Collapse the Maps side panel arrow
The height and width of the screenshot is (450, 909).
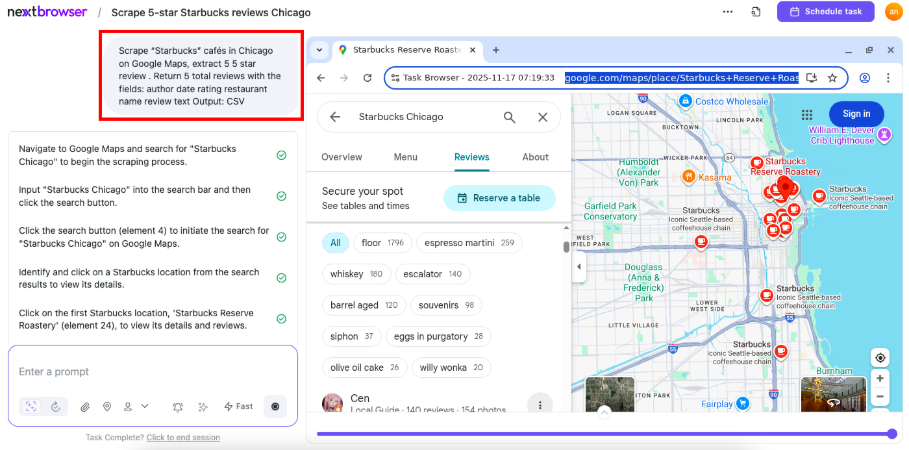(579, 267)
